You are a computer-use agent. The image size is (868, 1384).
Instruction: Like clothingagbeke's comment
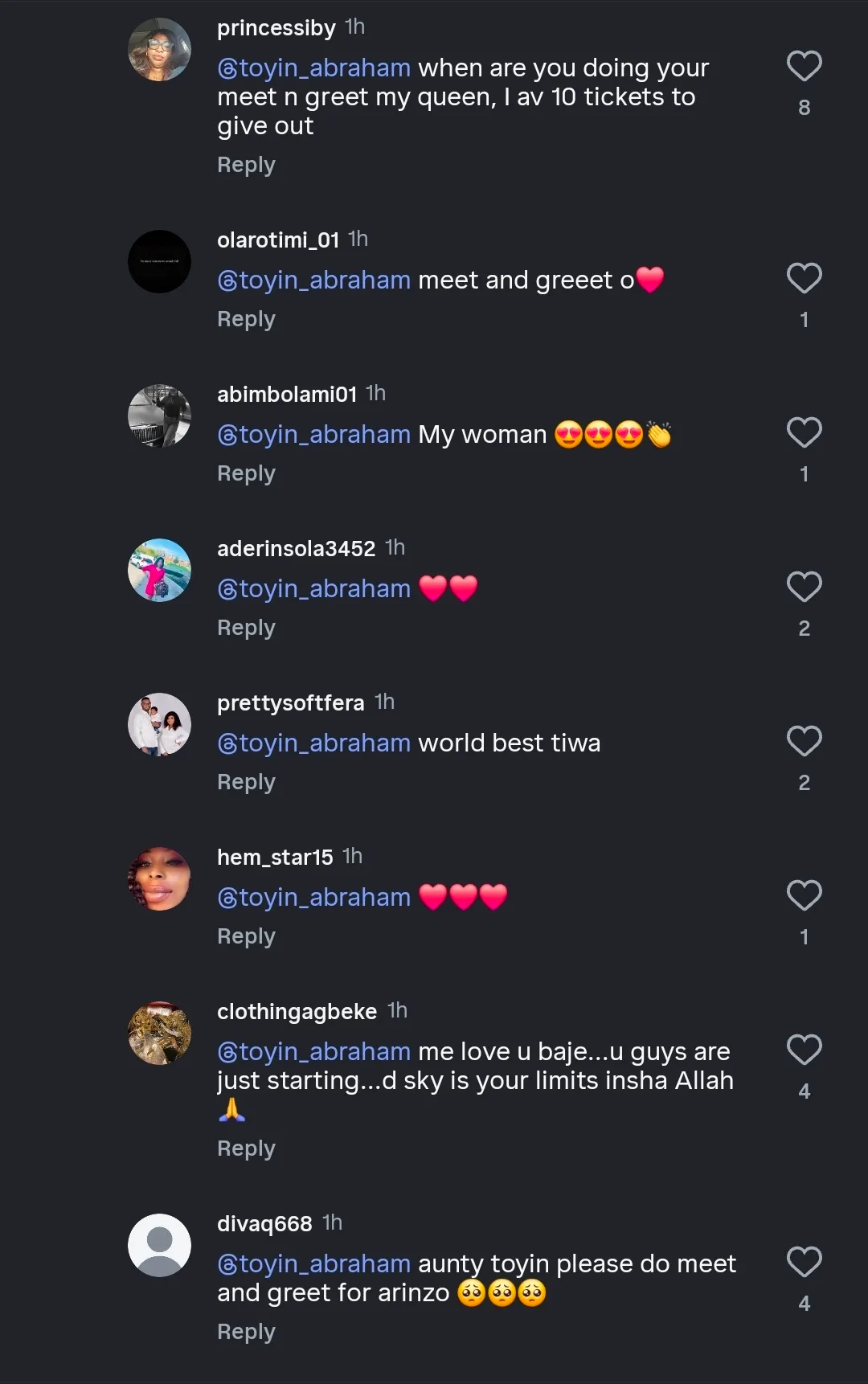tap(804, 1050)
